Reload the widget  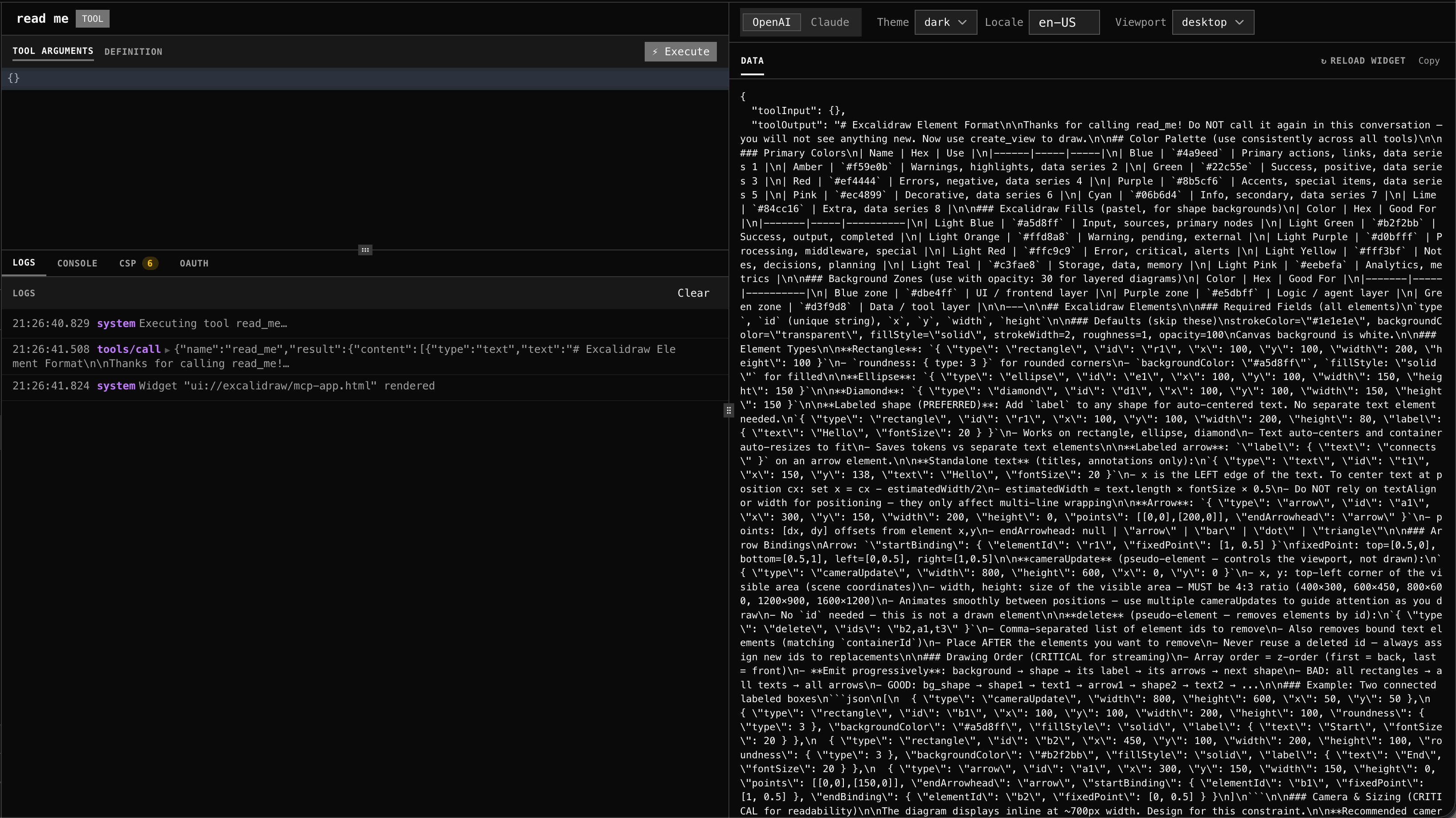tap(1363, 61)
